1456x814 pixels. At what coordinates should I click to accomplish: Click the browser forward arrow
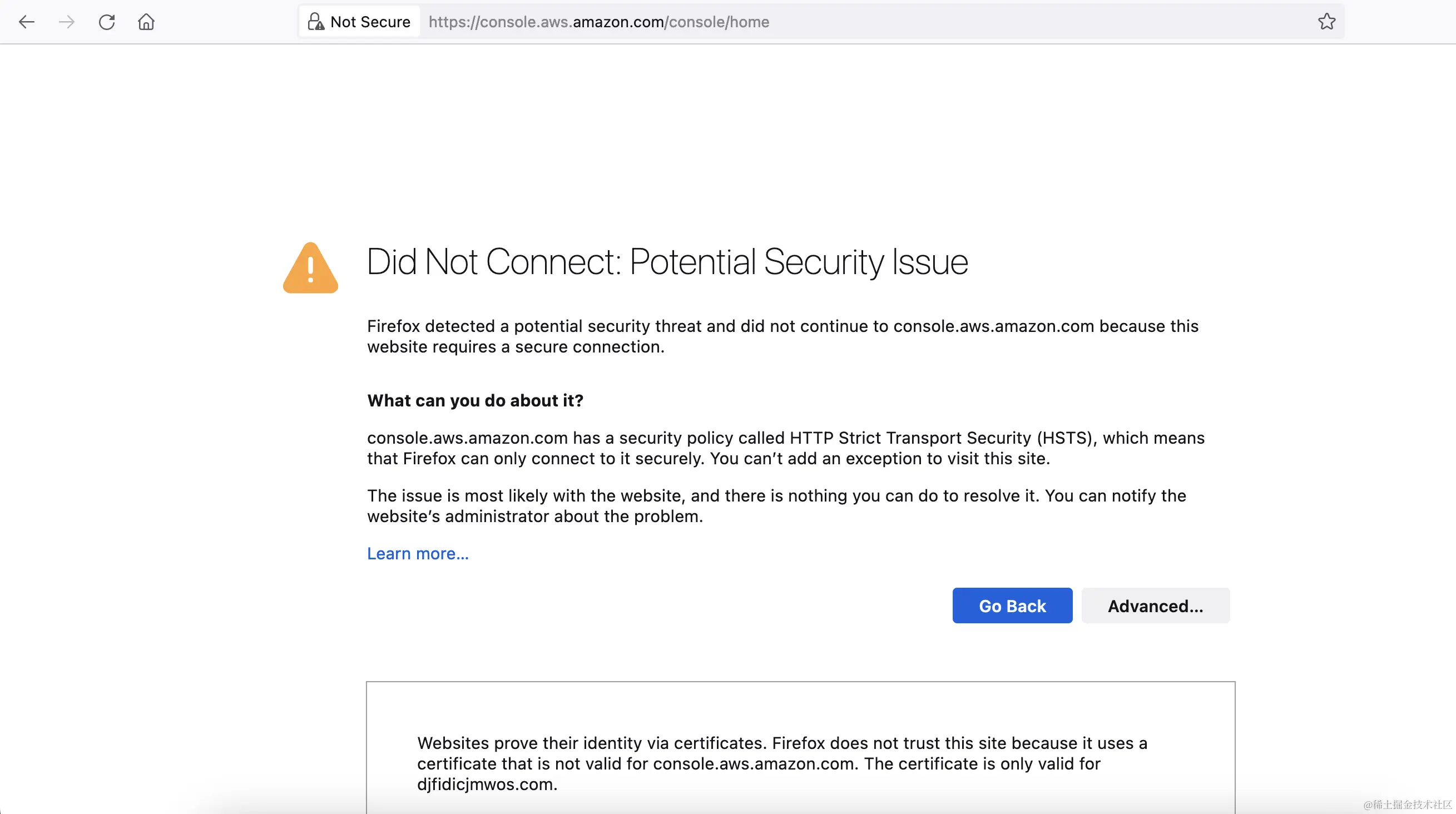[67, 22]
